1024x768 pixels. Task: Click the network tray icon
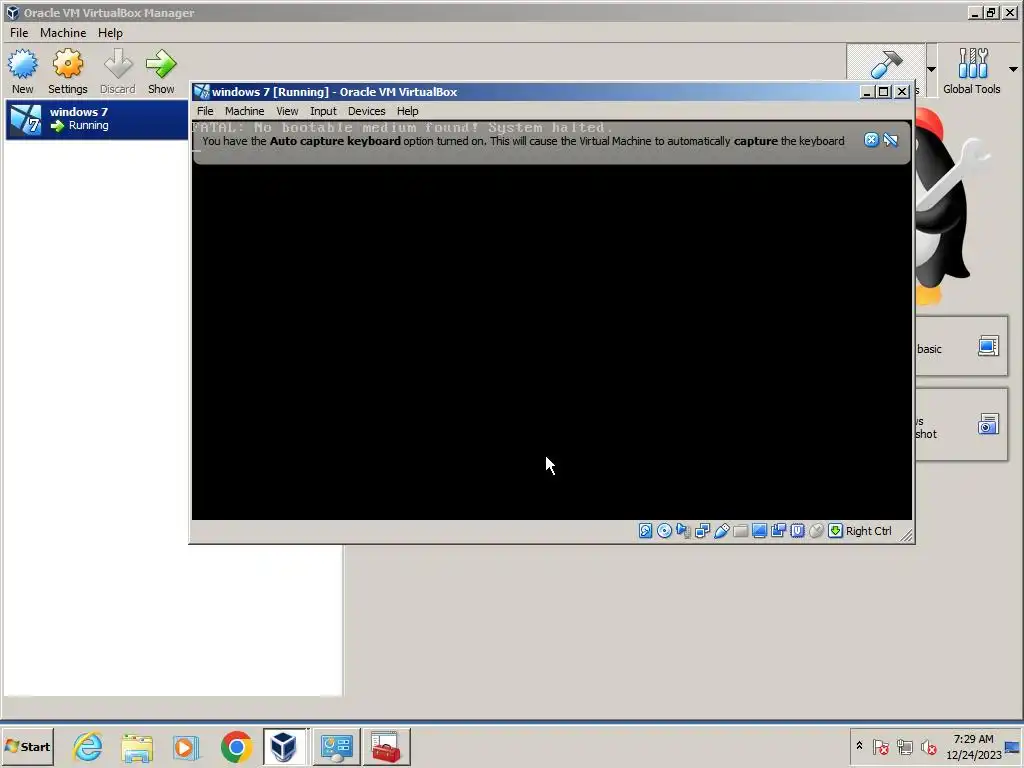pos(904,746)
